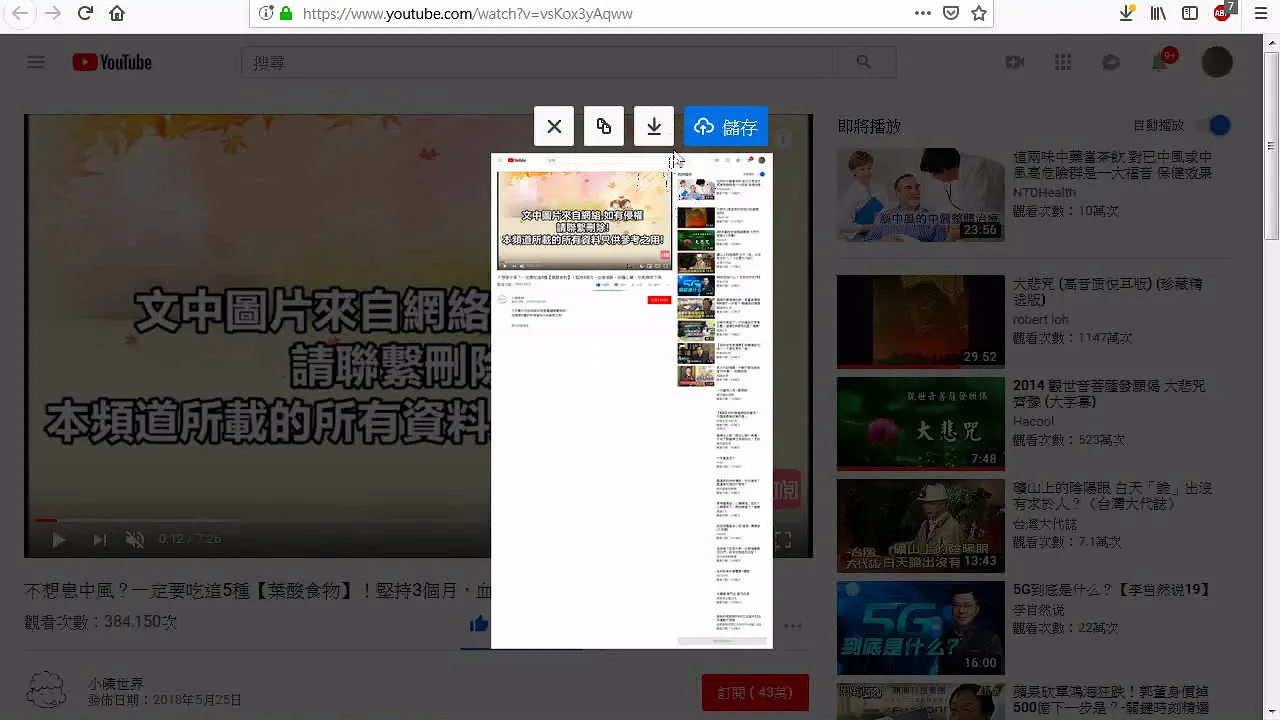
Task: Open the YouTube account avatar menu
Action: (x=1217, y=62)
